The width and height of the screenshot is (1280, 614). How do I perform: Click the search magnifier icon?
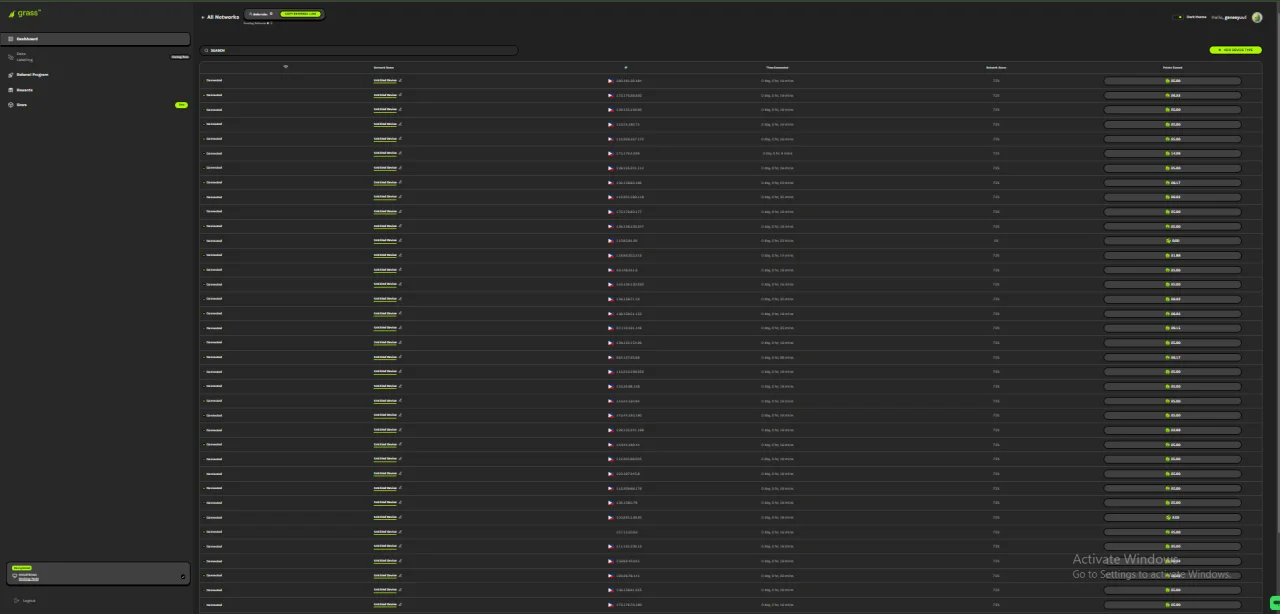tap(206, 50)
